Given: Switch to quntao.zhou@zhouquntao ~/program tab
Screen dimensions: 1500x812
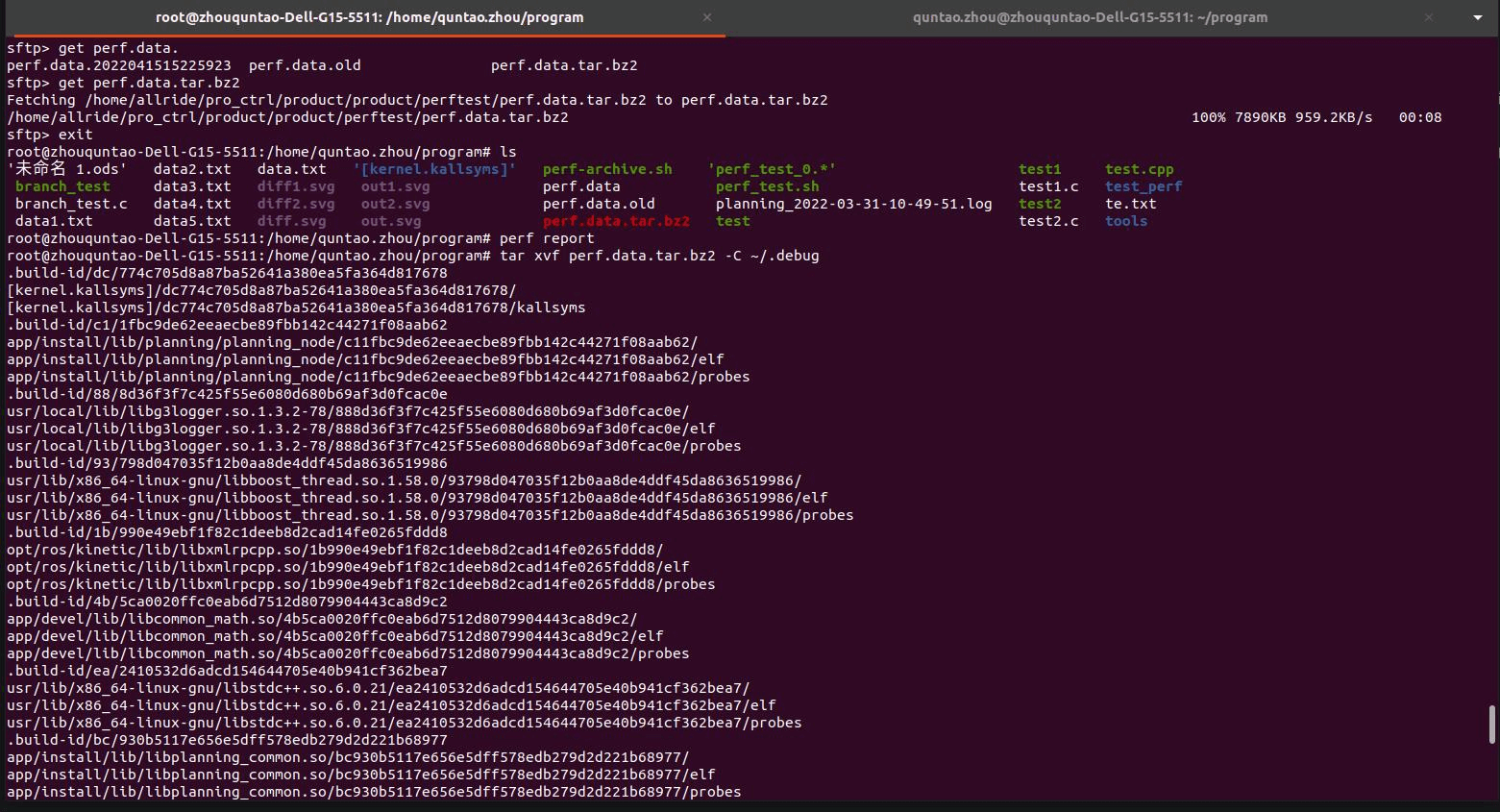Looking at the screenshot, I should click(1090, 17).
